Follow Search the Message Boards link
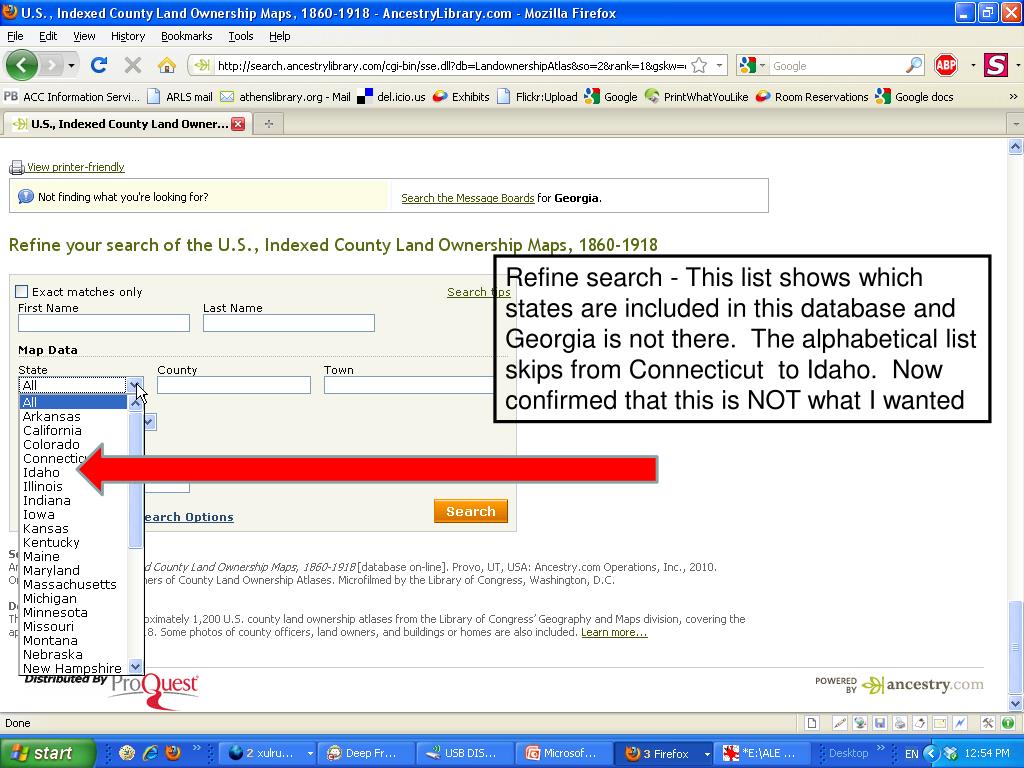The image size is (1024, 768). (468, 198)
